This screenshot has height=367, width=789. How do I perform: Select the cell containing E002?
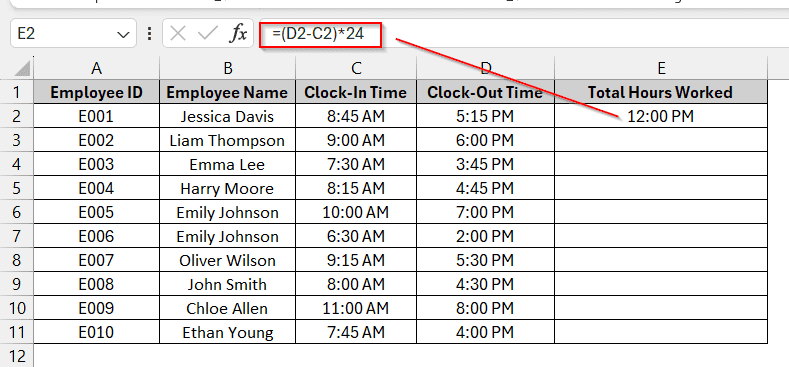(97, 140)
